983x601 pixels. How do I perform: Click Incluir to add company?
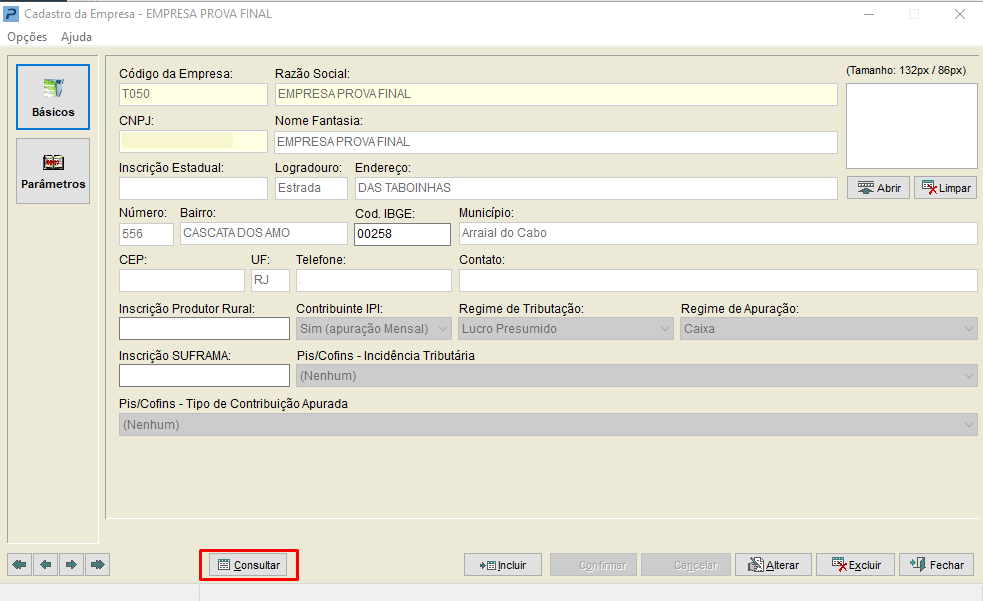click(x=502, y=565)
